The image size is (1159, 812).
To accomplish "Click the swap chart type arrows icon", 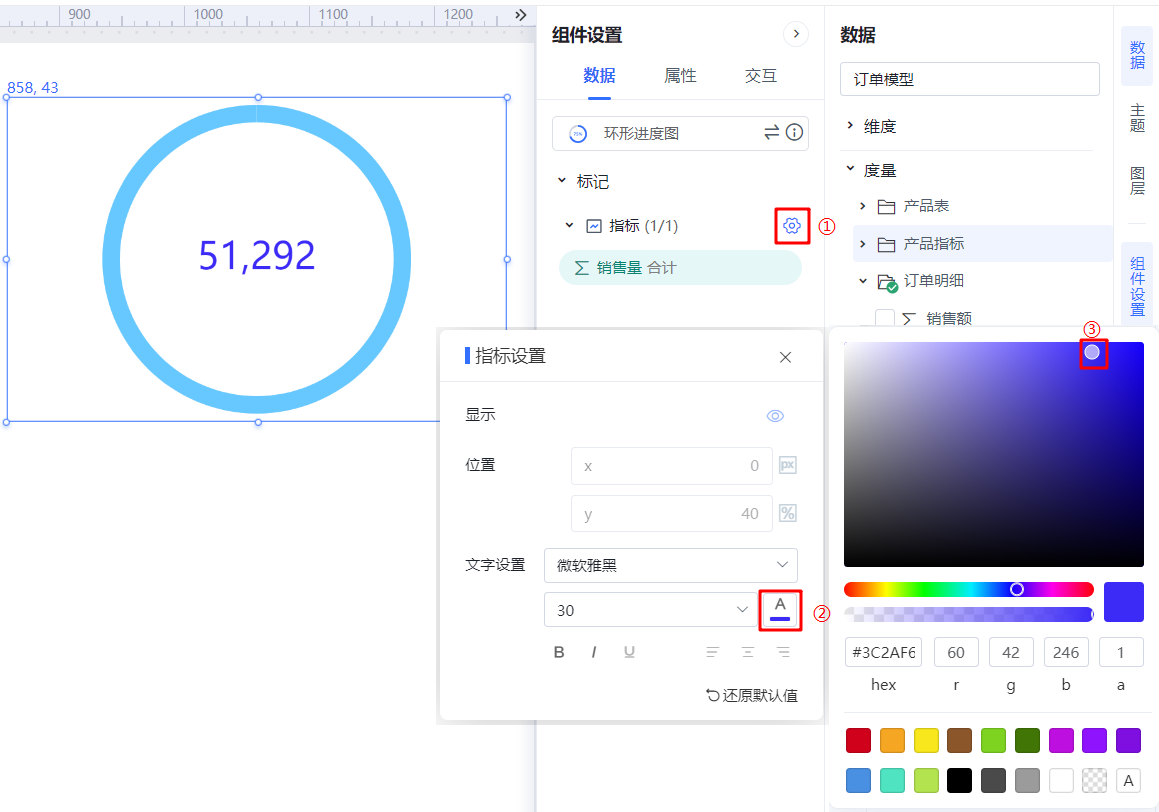I will [771, 132].
